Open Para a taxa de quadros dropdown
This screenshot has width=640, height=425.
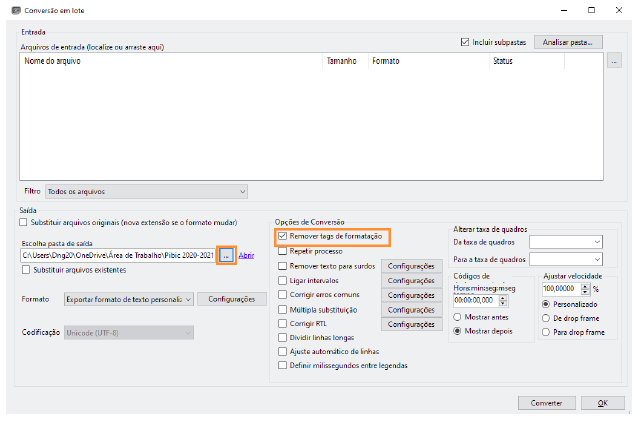click(x=566, y=259)
